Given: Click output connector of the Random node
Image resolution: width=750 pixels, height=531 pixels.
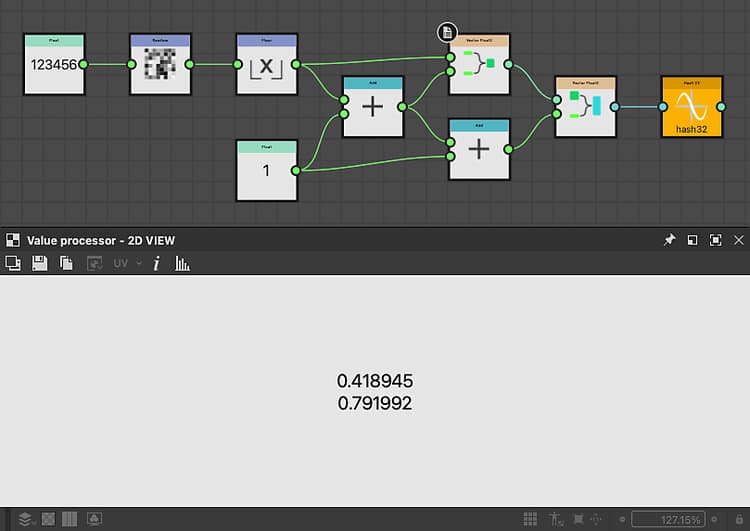Looking at the screenshot, I should [x=189, y=64].
